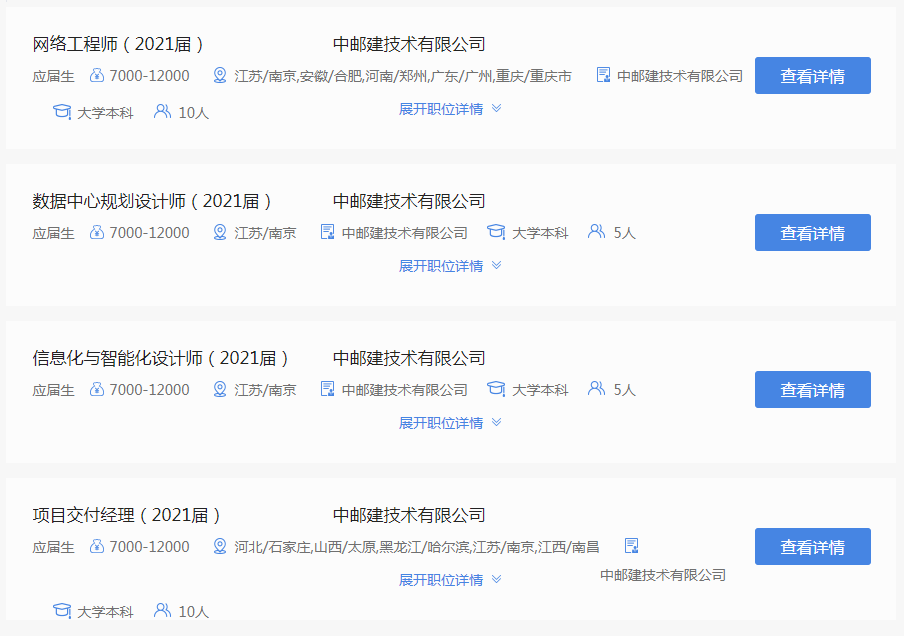The width and height of the screenshot is (904, 636).
Task: Expand job details for 数据中心规划设计师
Action: coord(450,266)
